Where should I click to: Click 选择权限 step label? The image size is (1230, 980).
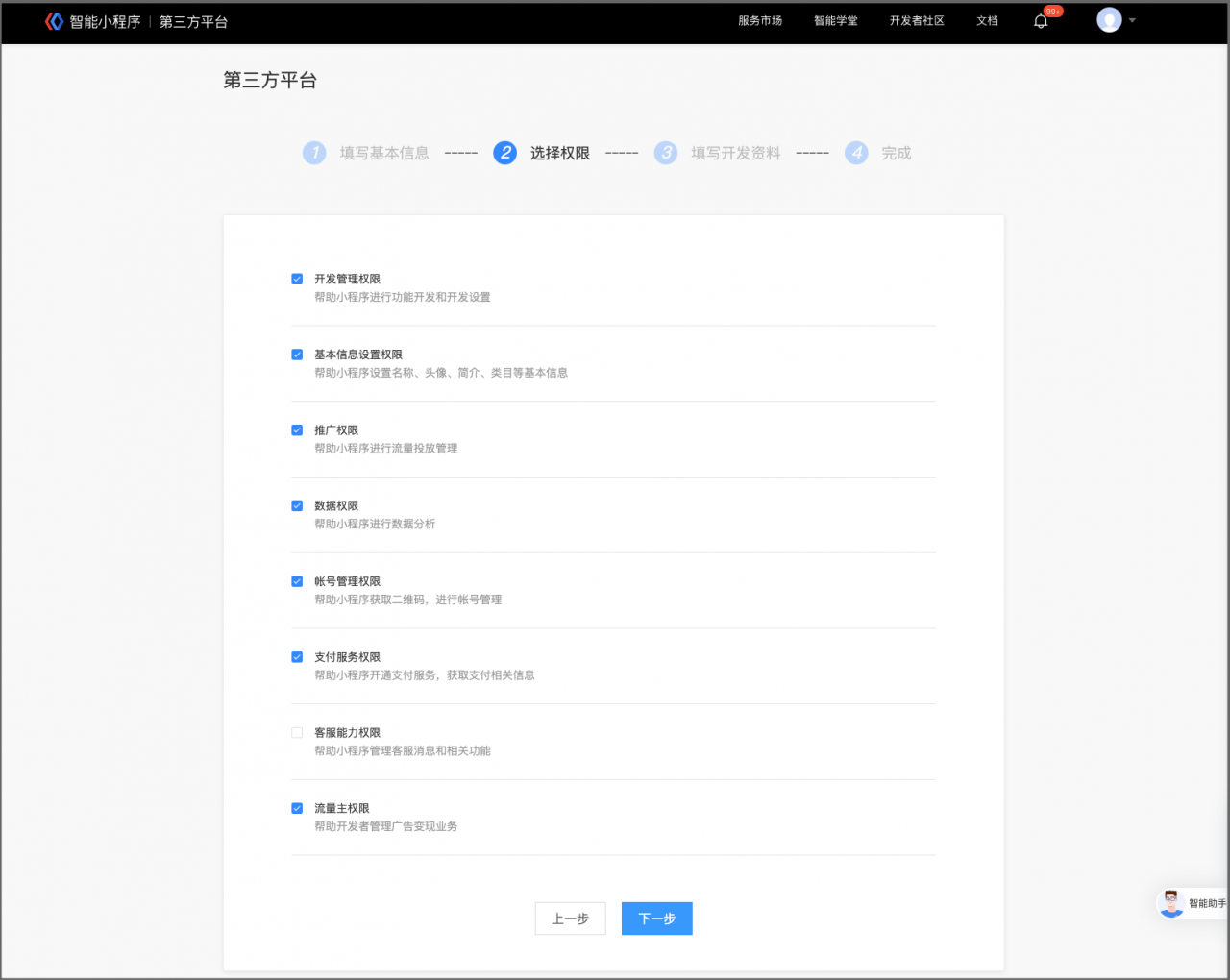coord(560,154)
